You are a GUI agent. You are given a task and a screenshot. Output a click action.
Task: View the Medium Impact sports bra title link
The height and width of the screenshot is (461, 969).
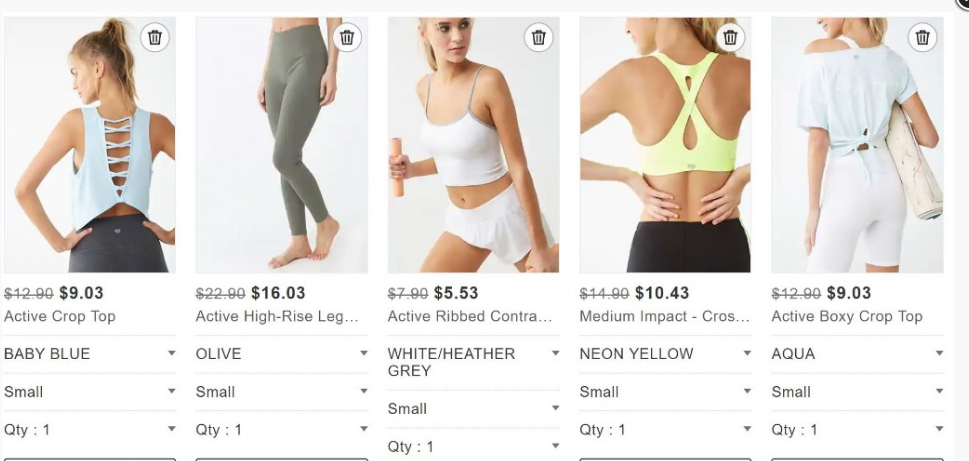pos(664,316)
